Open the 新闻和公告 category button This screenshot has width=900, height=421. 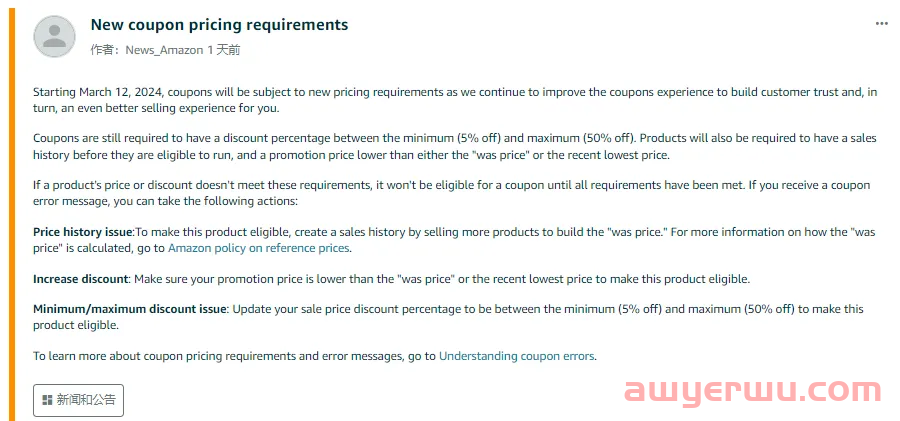(79, 400)
